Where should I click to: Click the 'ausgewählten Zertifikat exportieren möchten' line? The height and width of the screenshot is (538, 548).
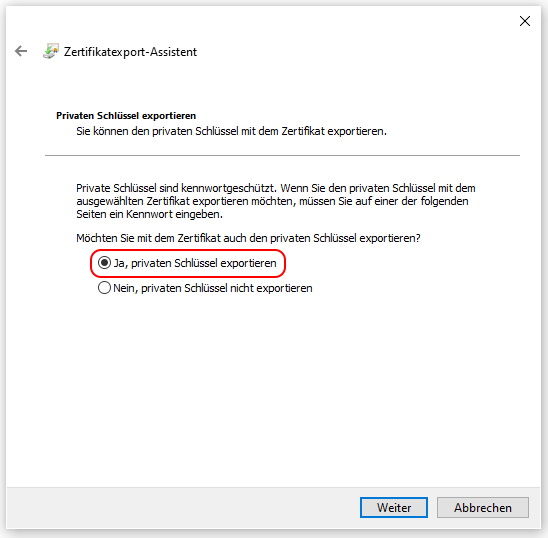point(272,201)
